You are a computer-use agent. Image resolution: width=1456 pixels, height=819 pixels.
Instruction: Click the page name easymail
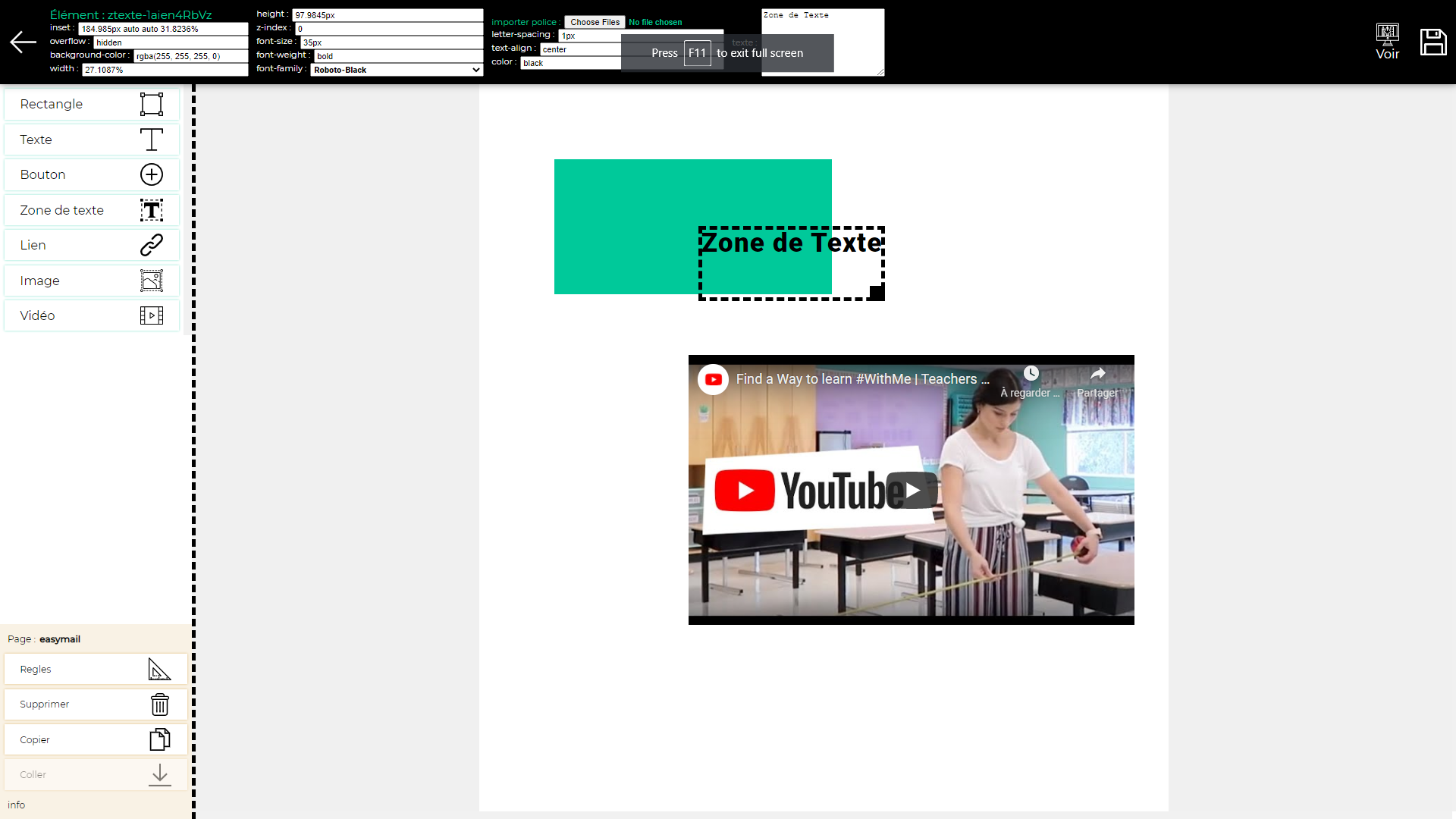60,639
